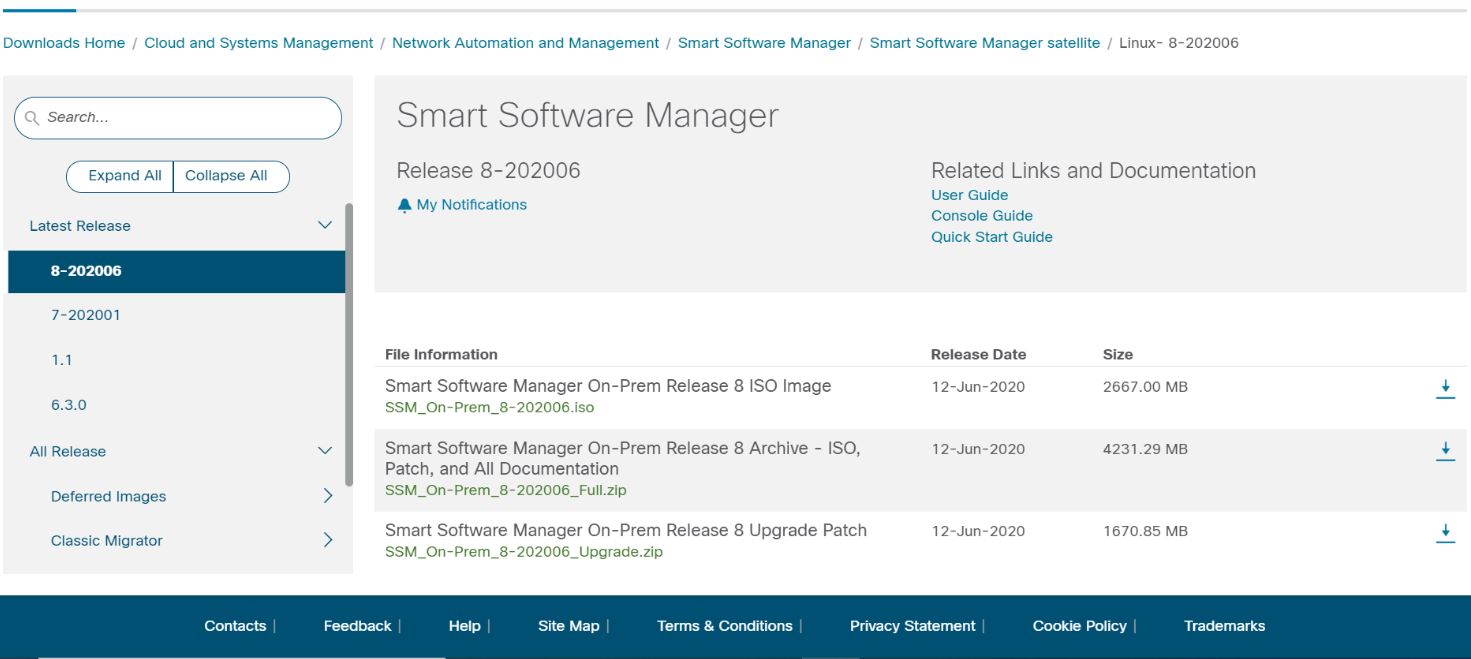This screenshot has height=659, width=1471.
Task: Click the Classic Migrator label
Action: click(106, 541)
